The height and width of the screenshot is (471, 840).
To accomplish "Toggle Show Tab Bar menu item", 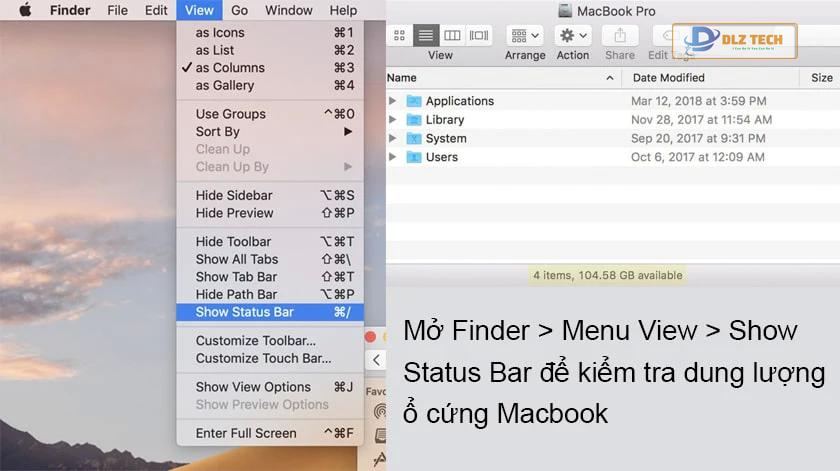I will tap(270, 277).
